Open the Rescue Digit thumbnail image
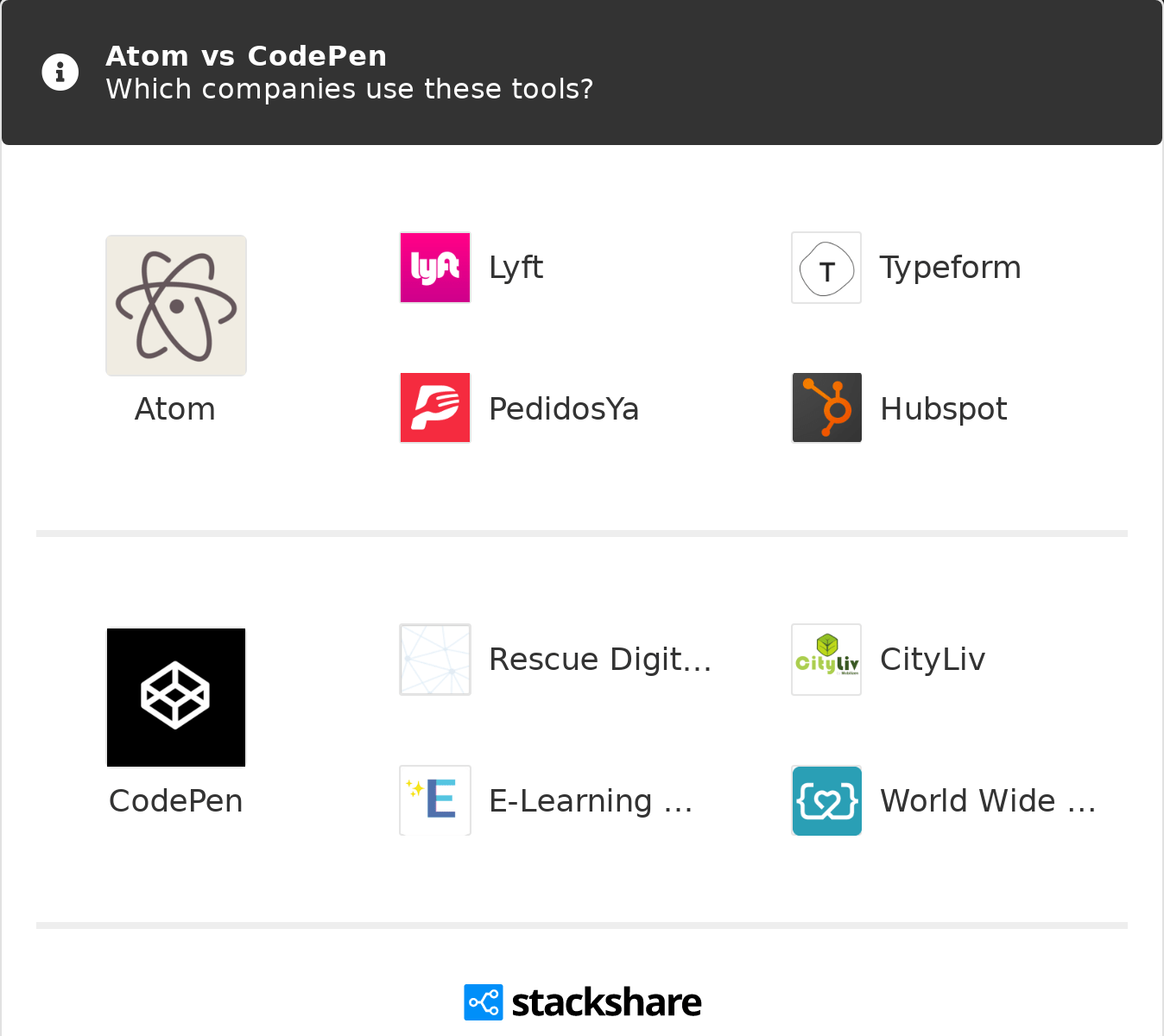This screenshot has height=1036, width=1164. click(435, 660)
